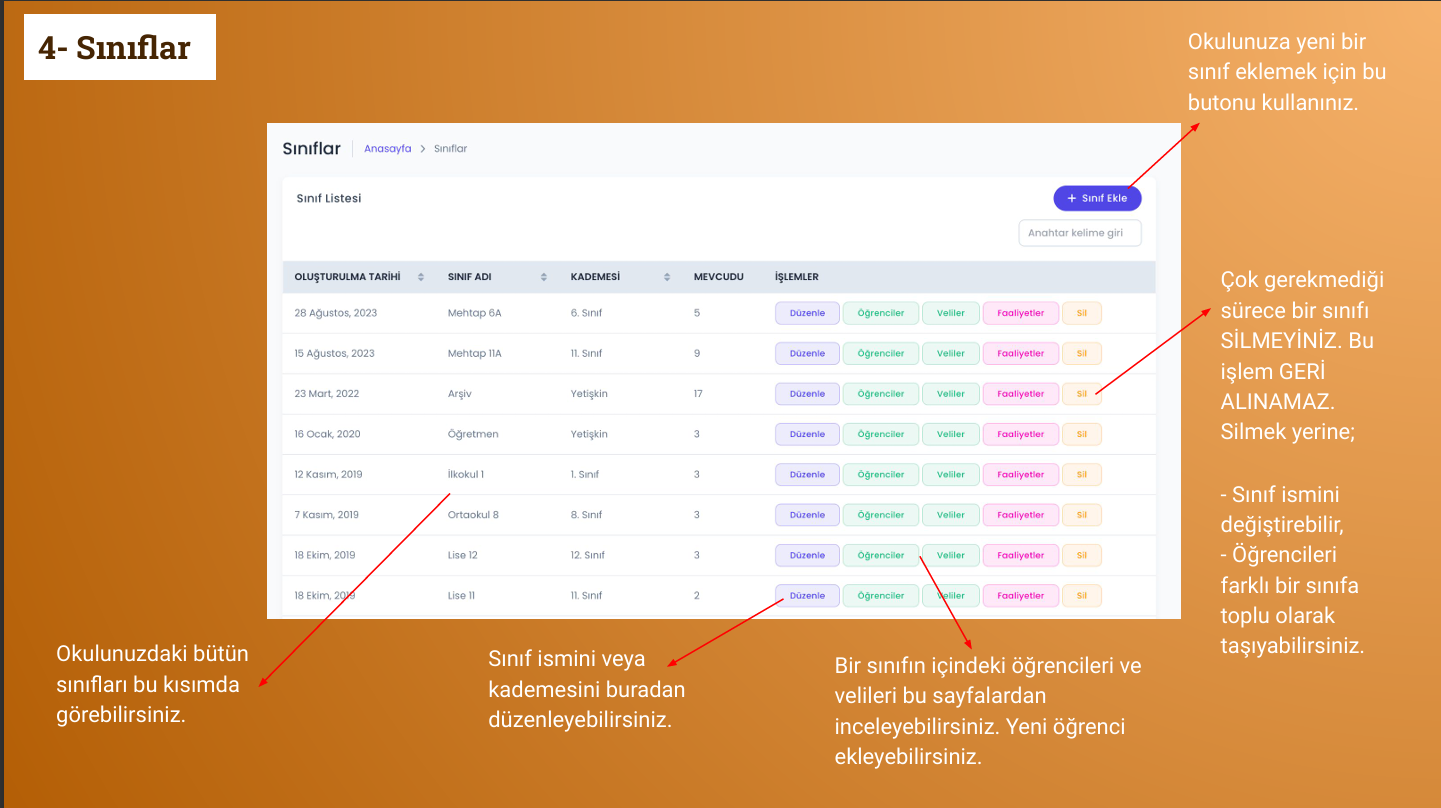This screenshot has width=1441, height=808.
Task: Open Faaliyetler for the Arşiv class
Action: 1020,394
